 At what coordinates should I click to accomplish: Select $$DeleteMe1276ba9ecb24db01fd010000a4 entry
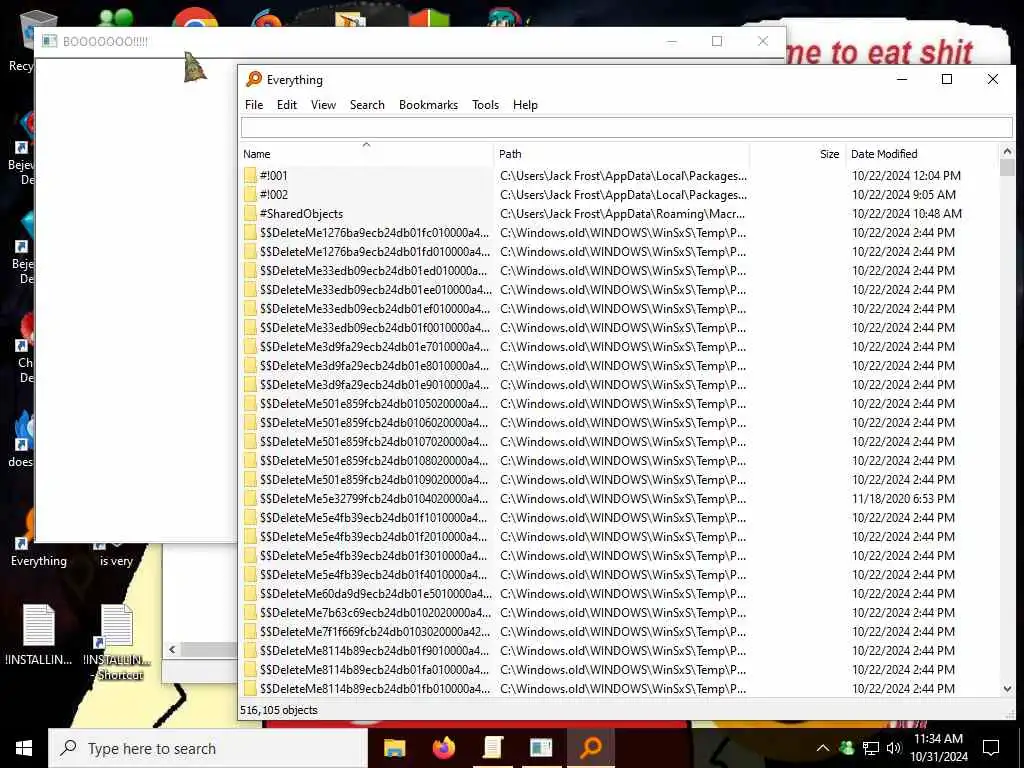(375, 251)
